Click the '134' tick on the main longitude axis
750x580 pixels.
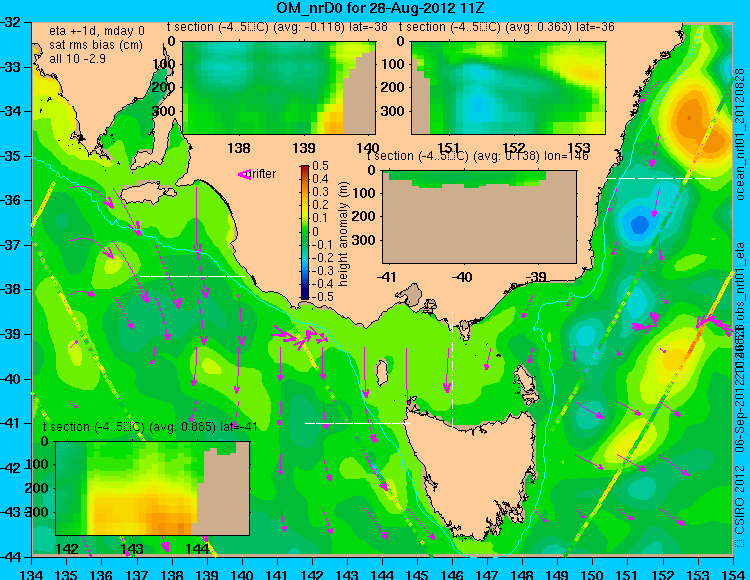click(32, 574)
